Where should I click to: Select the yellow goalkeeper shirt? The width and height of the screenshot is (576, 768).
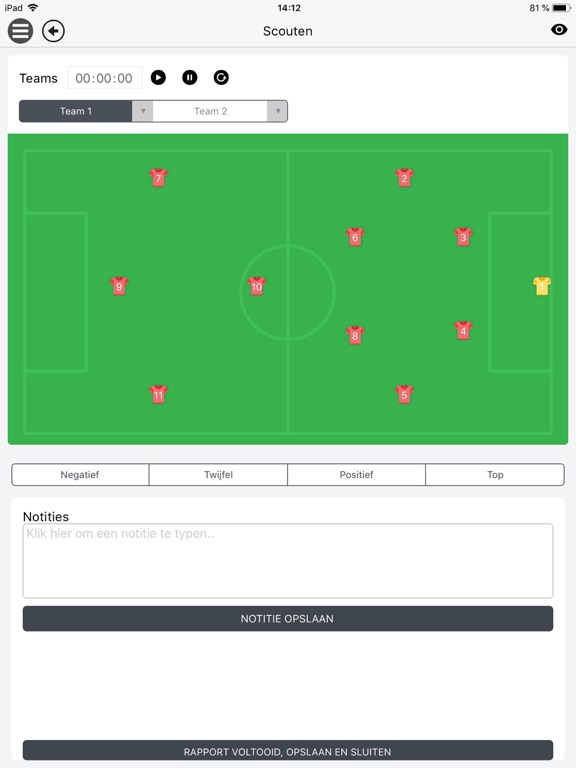tap(542, 286)
